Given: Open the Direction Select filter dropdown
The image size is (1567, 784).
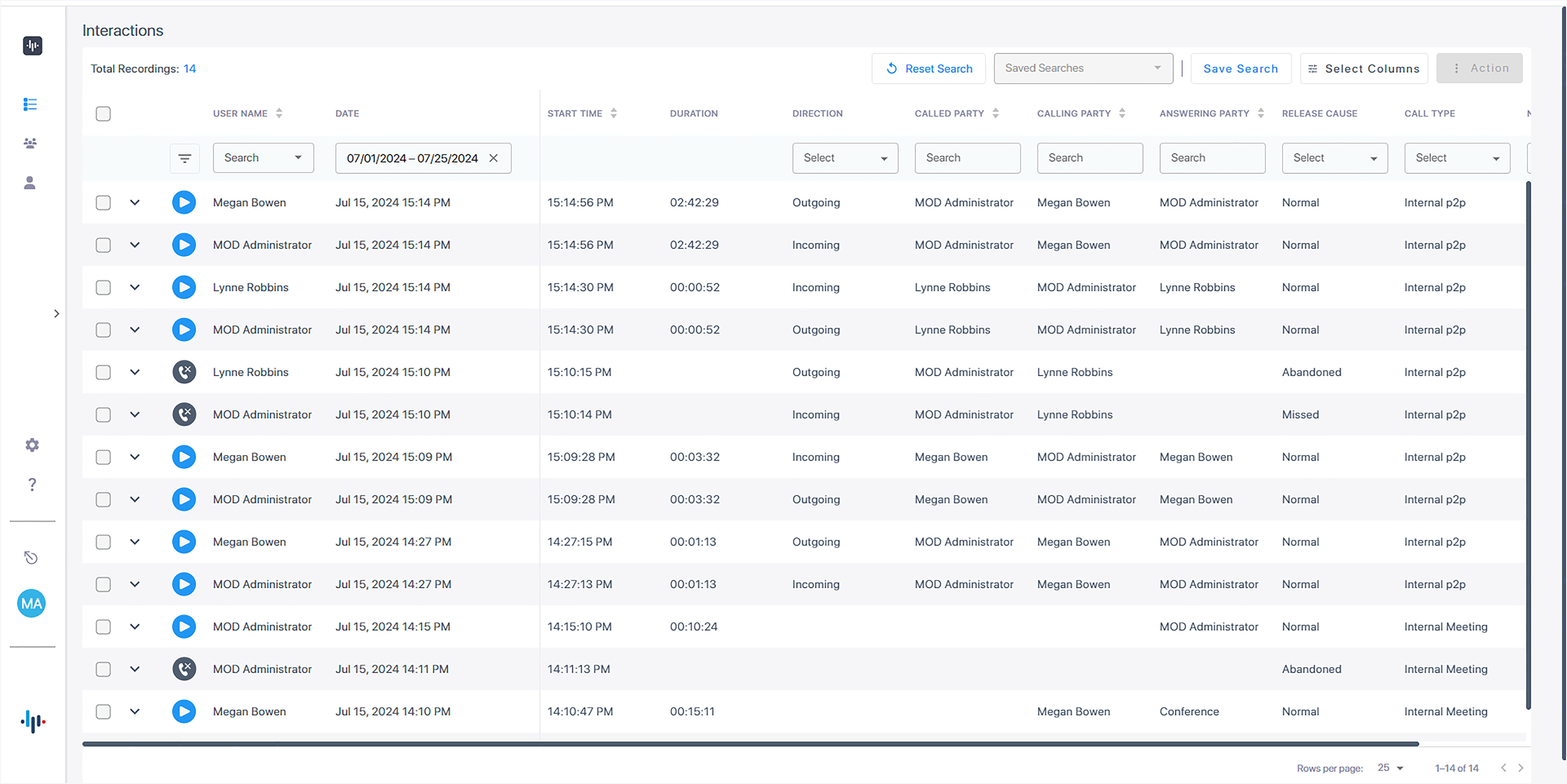Looking at the screenshot, I should click(x=845, y=158).
